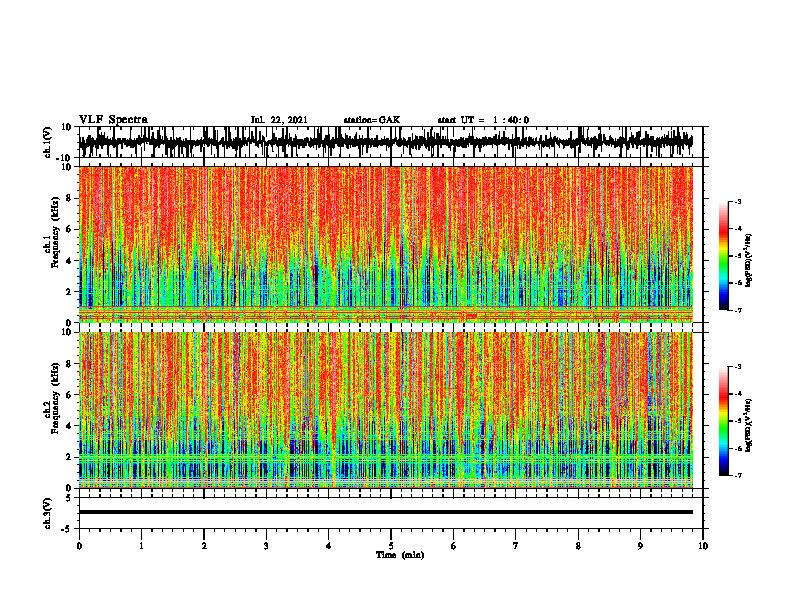Click the "-10" tick on ch.1(V) axis
Viewport: 792px width, 612px height.
point(65,158)
